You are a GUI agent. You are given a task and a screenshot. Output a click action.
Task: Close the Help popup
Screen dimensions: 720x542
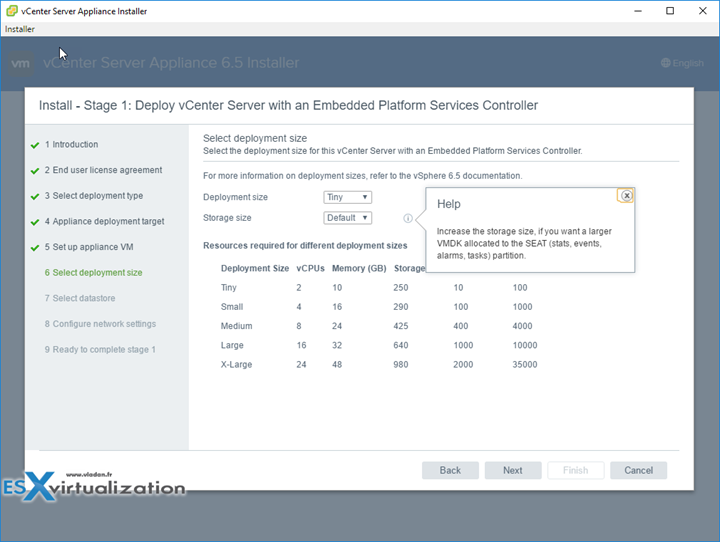coord(626,196)
